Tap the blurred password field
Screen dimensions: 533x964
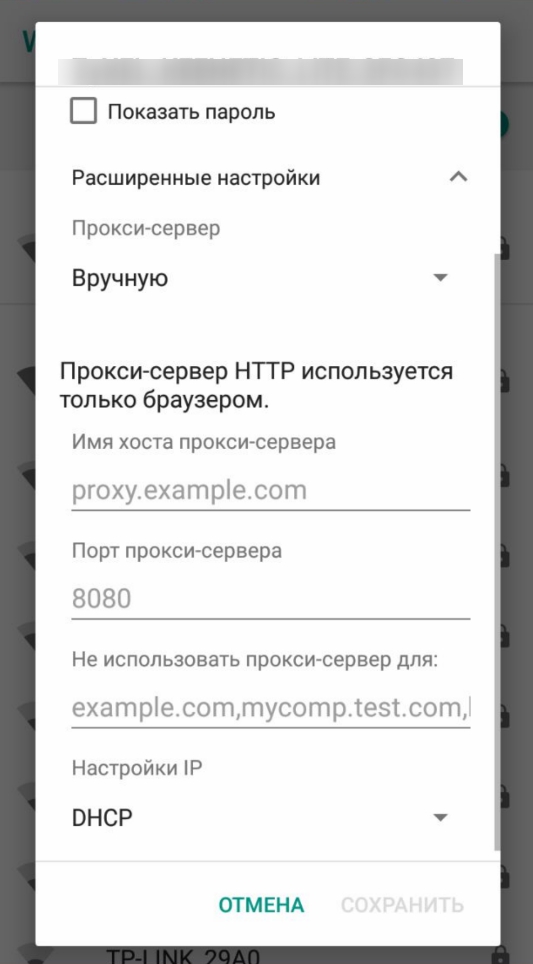261,69
